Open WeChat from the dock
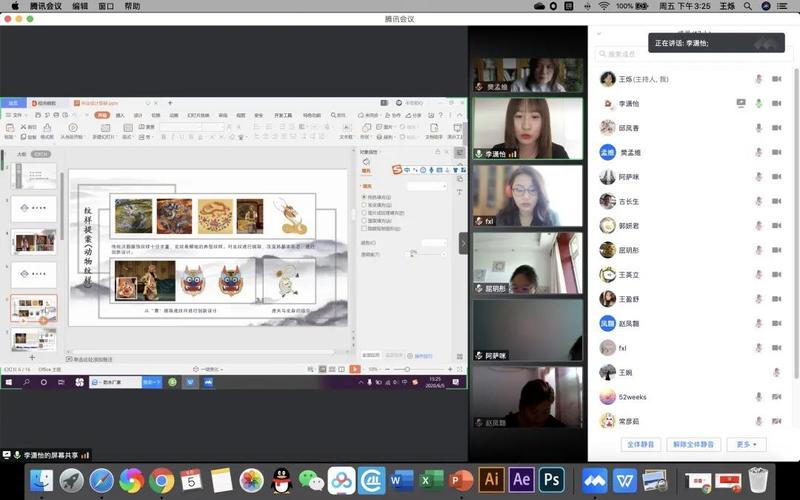The height and width of the screenshot is (500, 800). coord(312,481)
